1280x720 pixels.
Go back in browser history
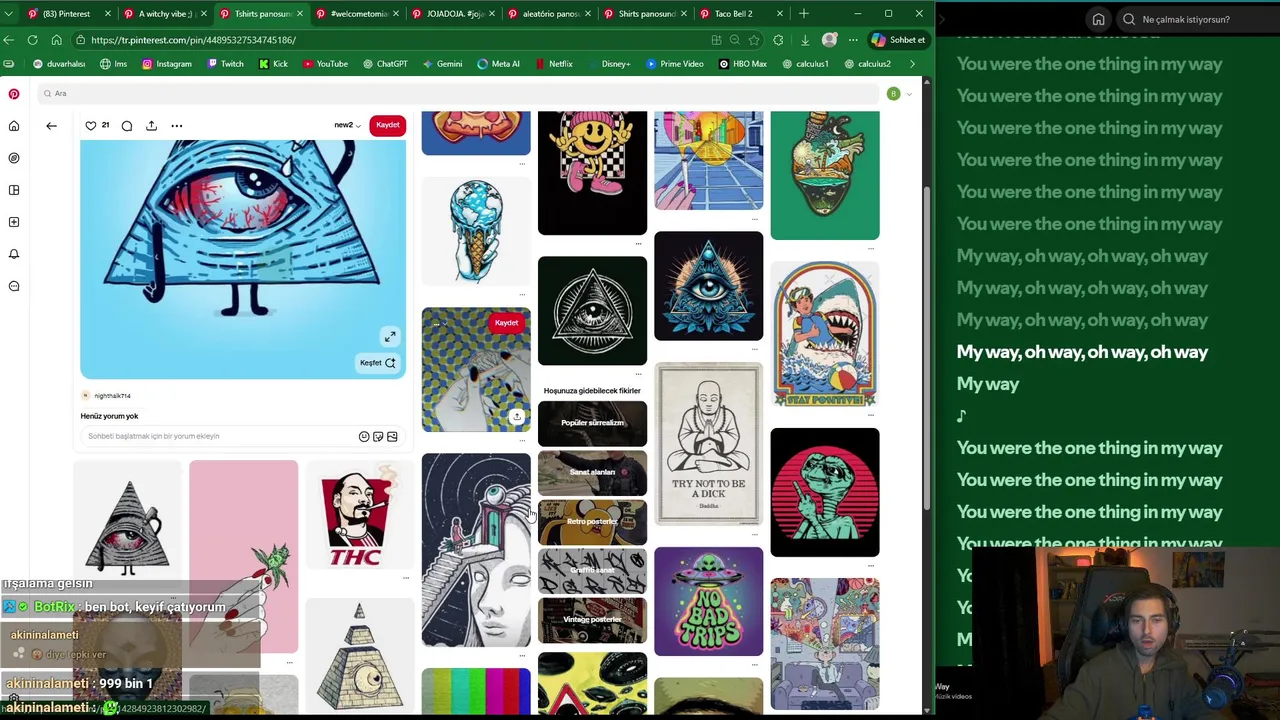coord(9,40)
